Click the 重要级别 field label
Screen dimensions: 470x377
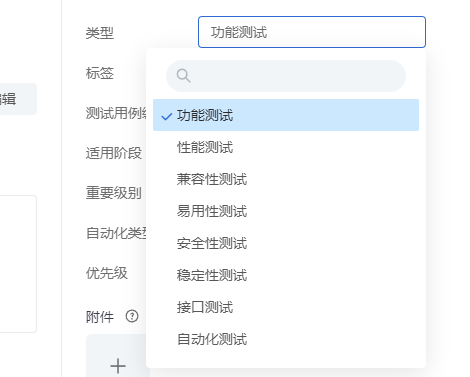click(114, 193)
